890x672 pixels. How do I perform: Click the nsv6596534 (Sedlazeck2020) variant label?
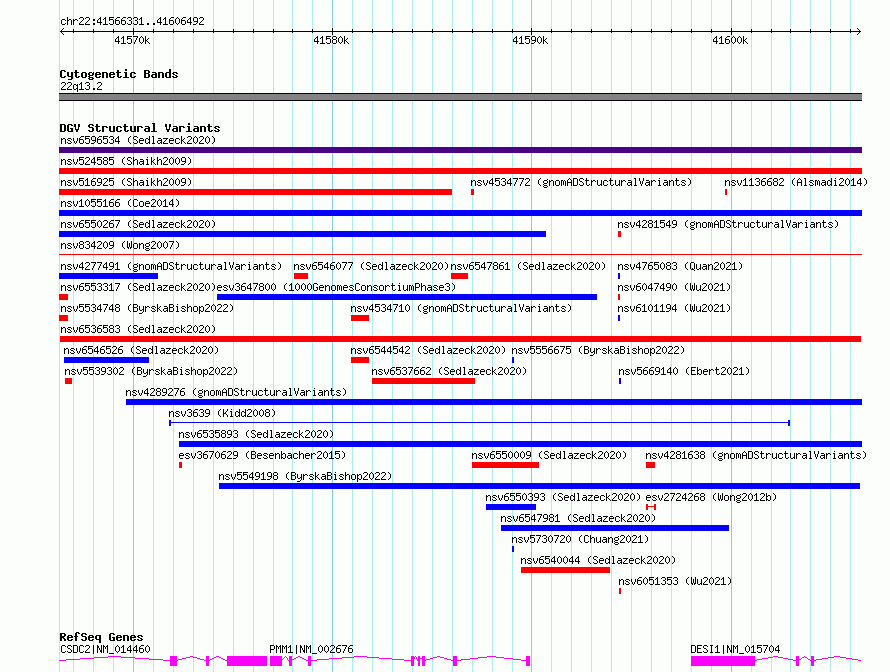click(138, 140)
